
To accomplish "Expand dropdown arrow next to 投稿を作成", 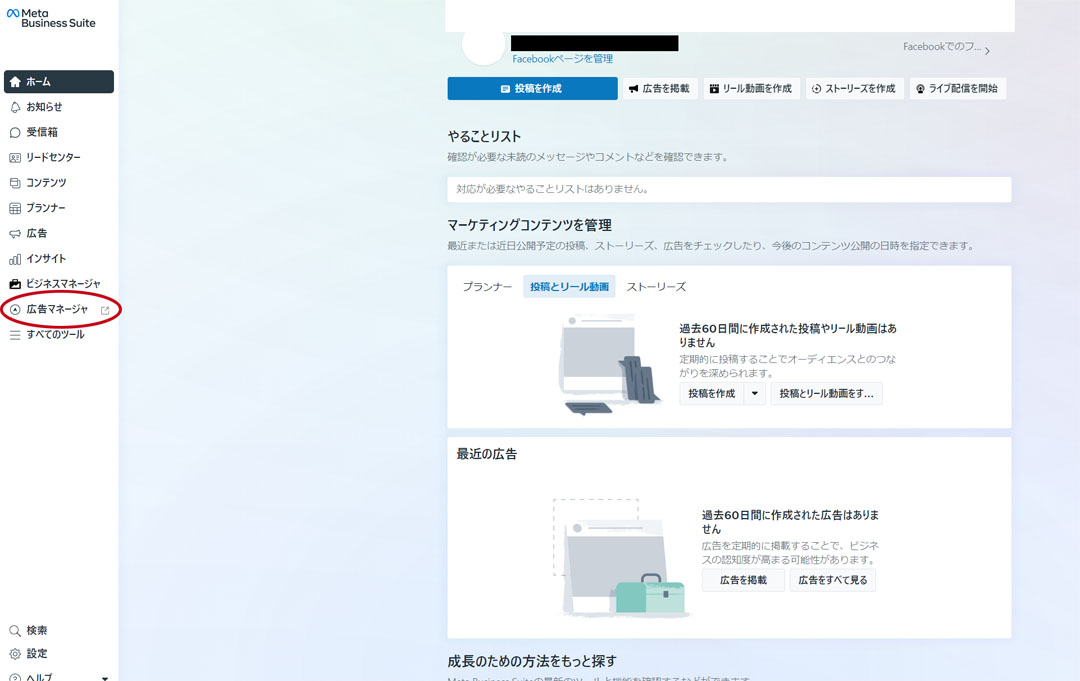I will click(755, 394).
